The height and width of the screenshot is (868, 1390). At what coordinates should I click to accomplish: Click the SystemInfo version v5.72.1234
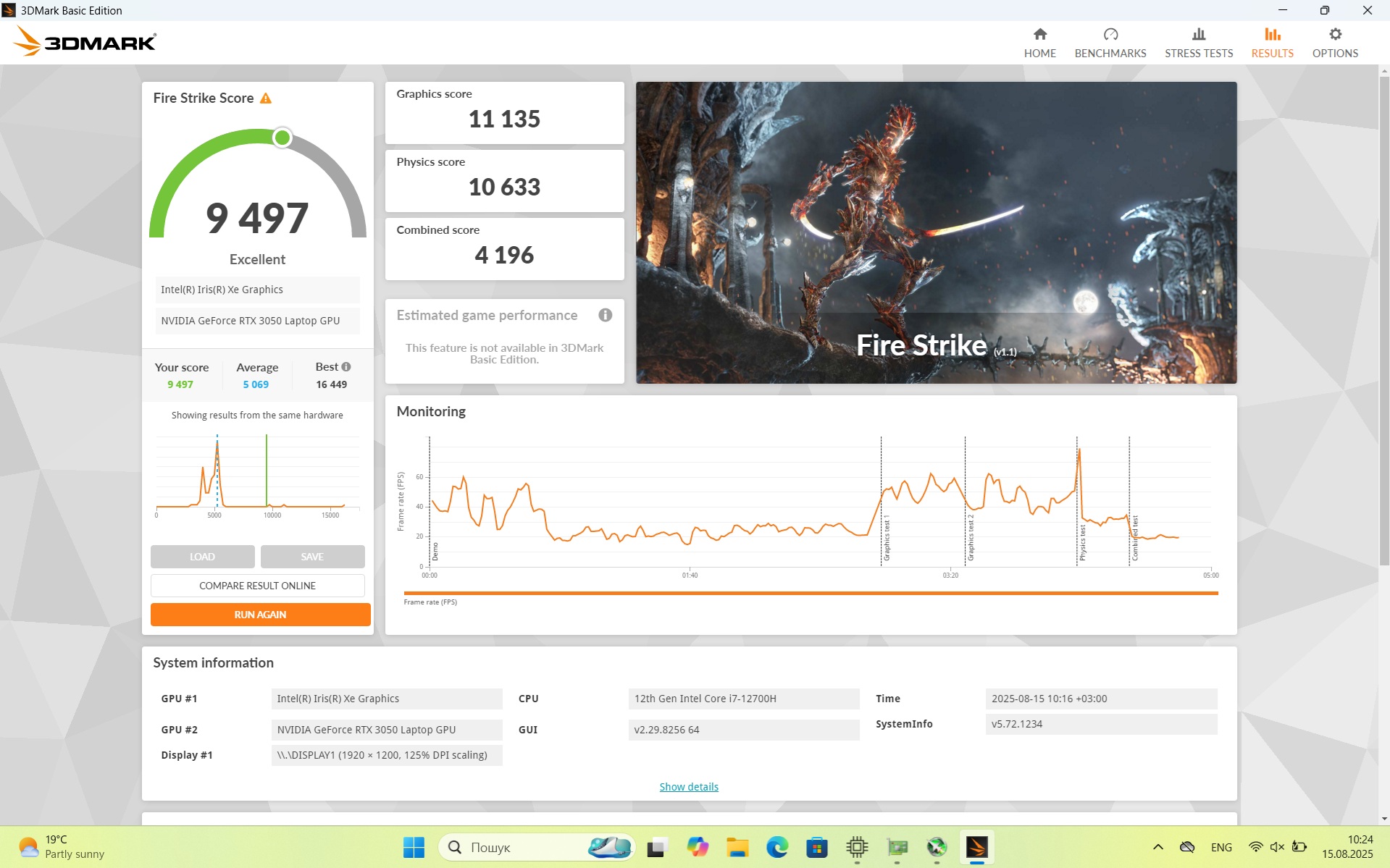[x=1101, y=724]
